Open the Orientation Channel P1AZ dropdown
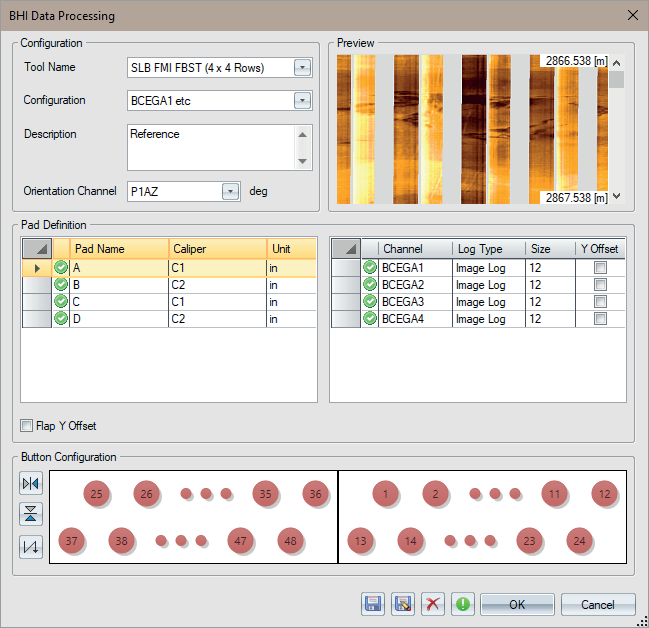The height and width of the screenshot is (628, 649). click(231, 191)
